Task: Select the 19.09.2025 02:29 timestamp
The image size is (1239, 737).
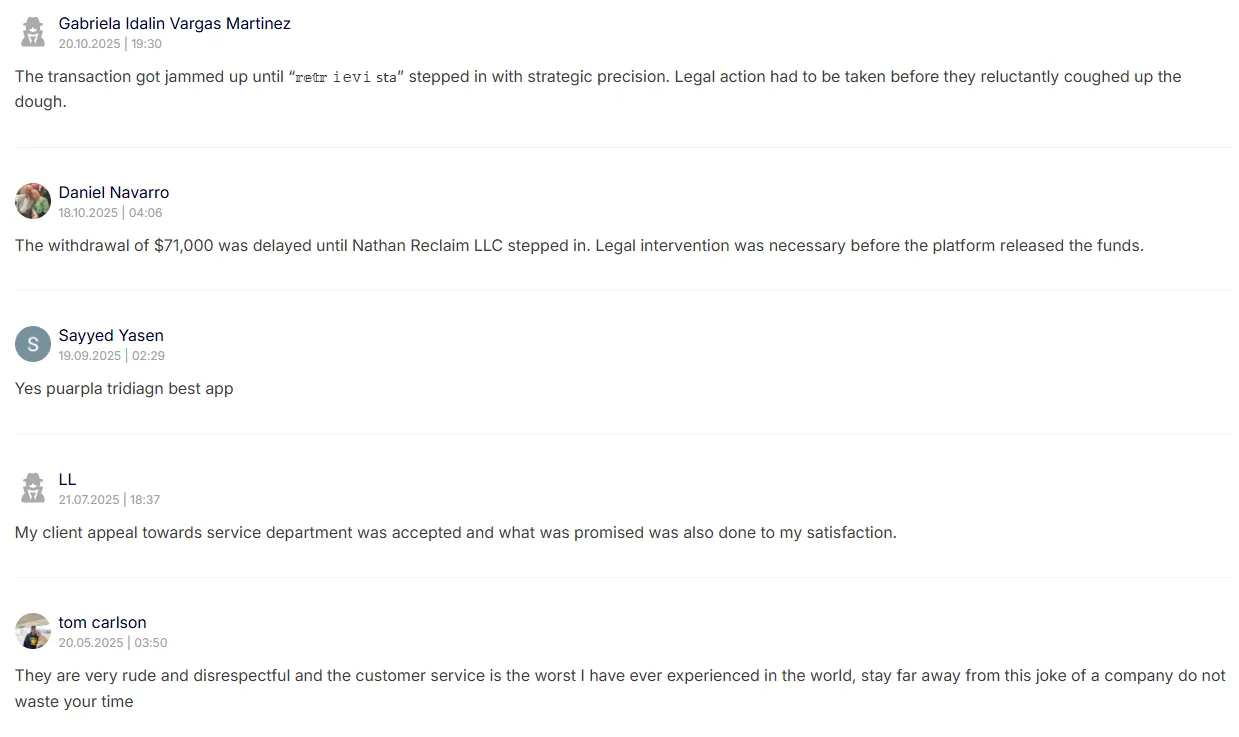Action: 112,356
